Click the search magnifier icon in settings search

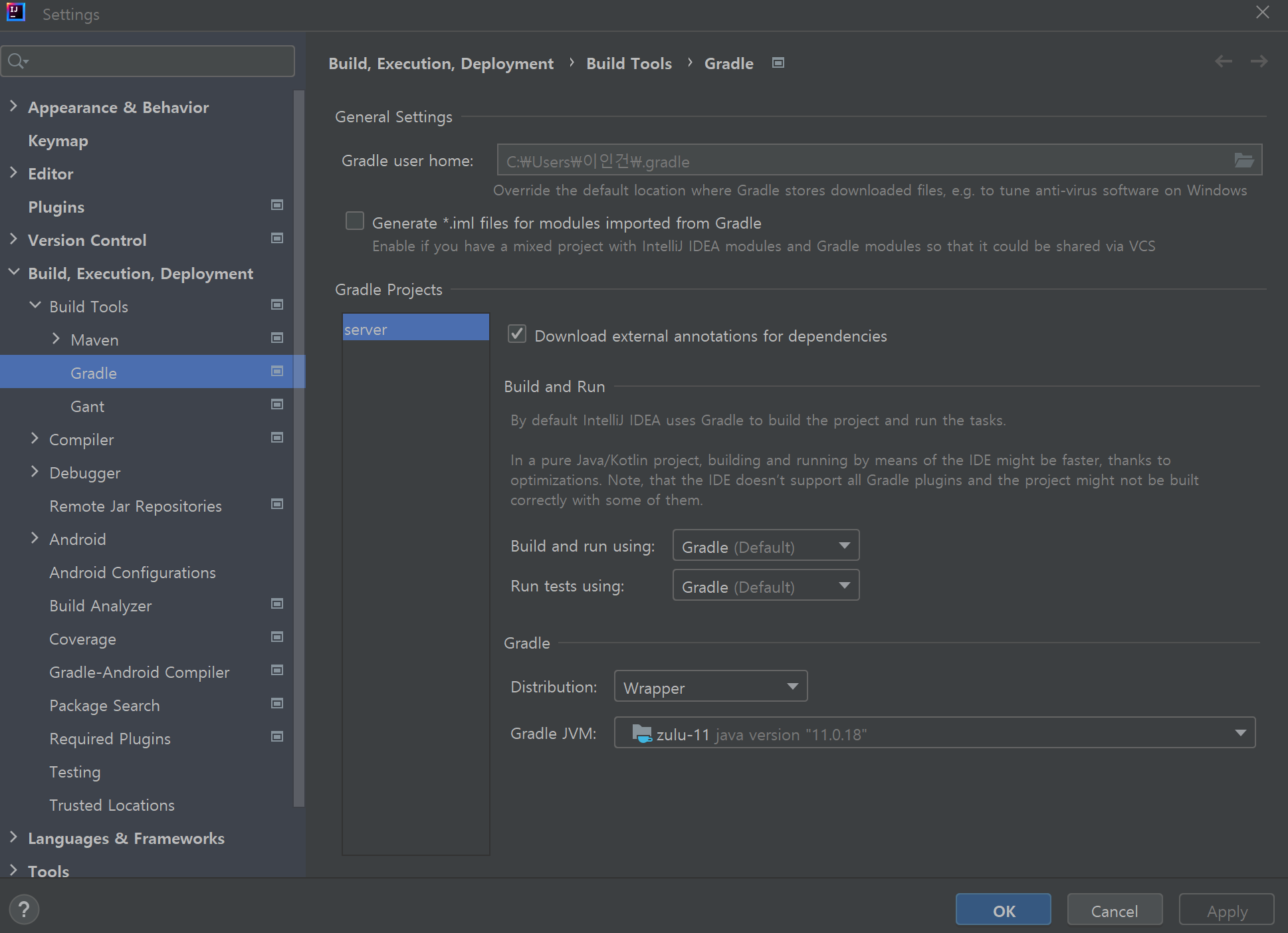16,61
